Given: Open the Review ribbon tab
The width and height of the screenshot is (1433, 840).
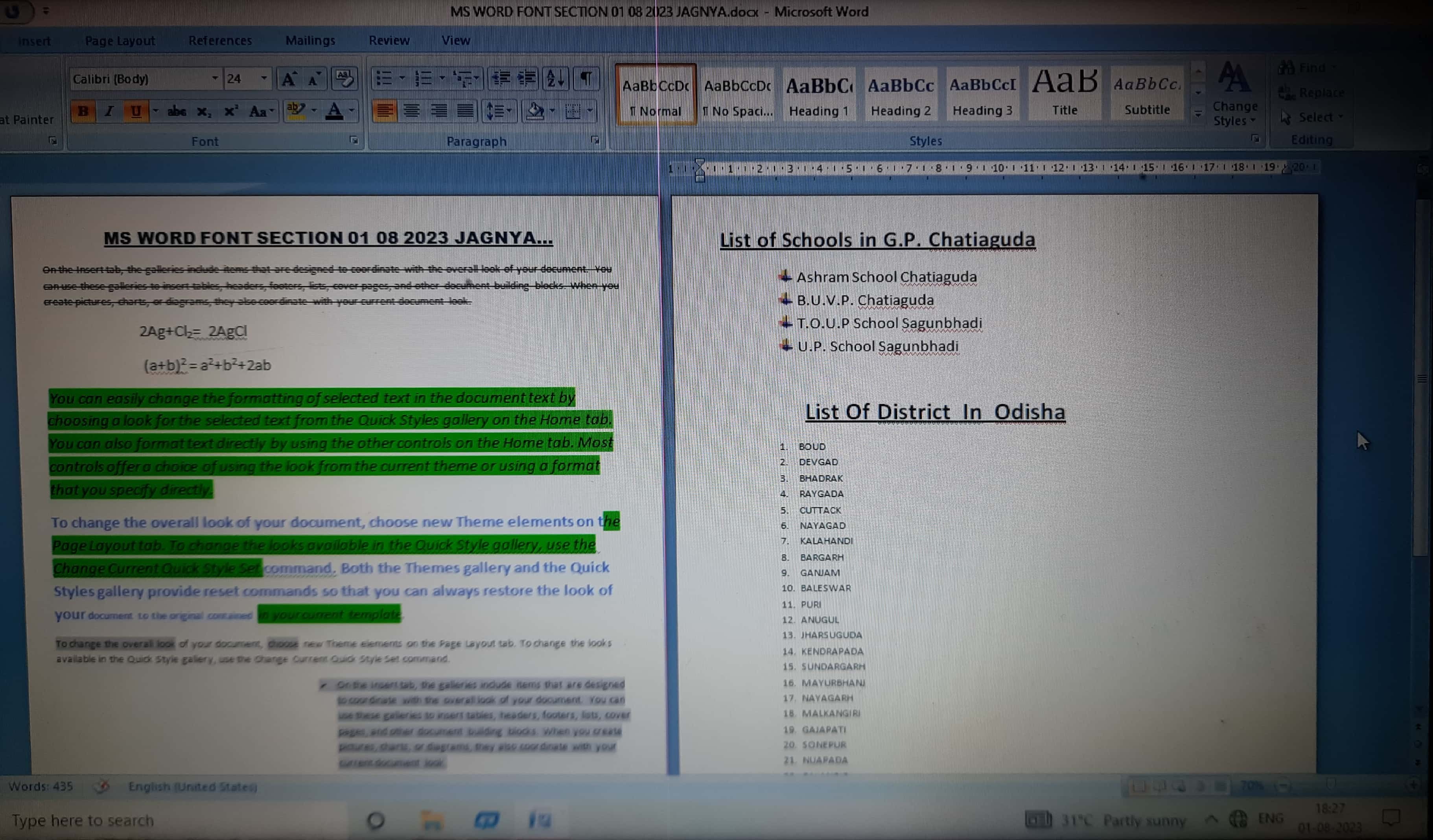Looking at the screenshot, I should 389,41.
